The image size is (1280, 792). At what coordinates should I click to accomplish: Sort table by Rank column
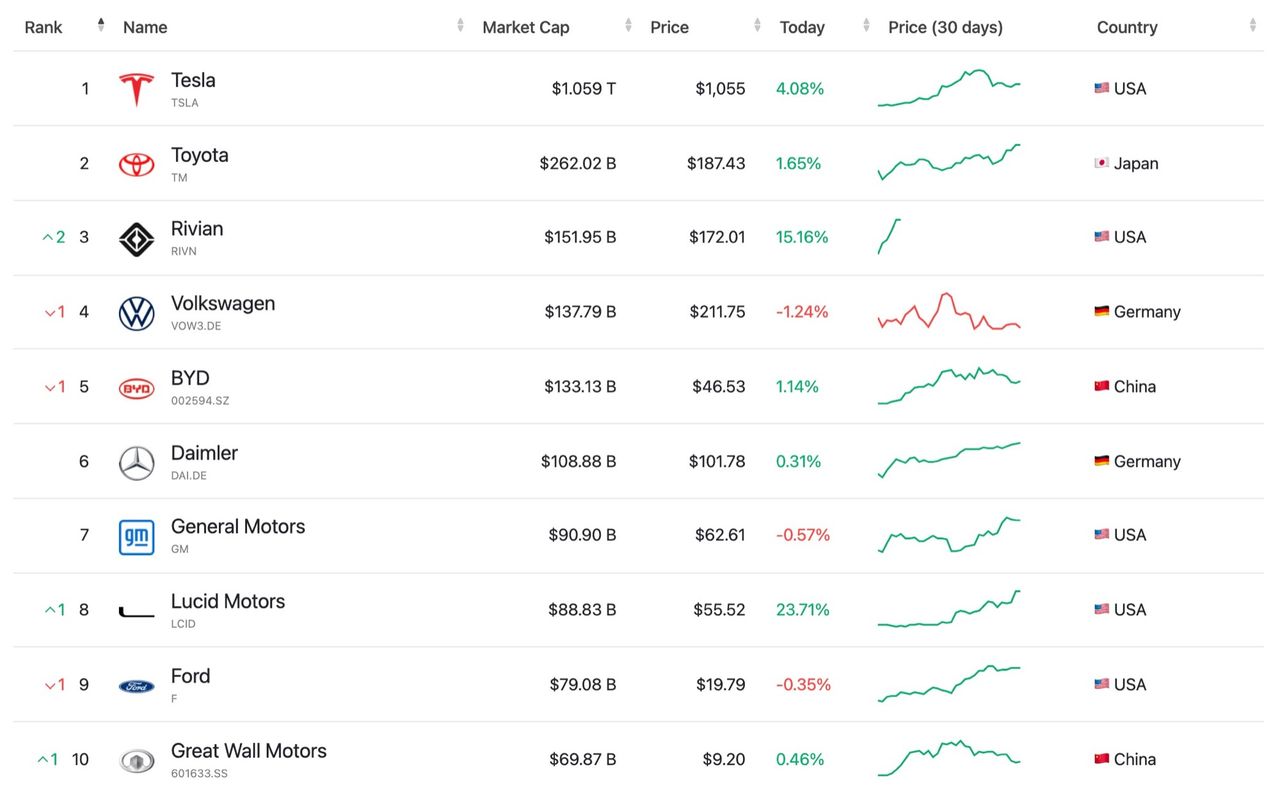pyautogui.click(x=44, y=27)
